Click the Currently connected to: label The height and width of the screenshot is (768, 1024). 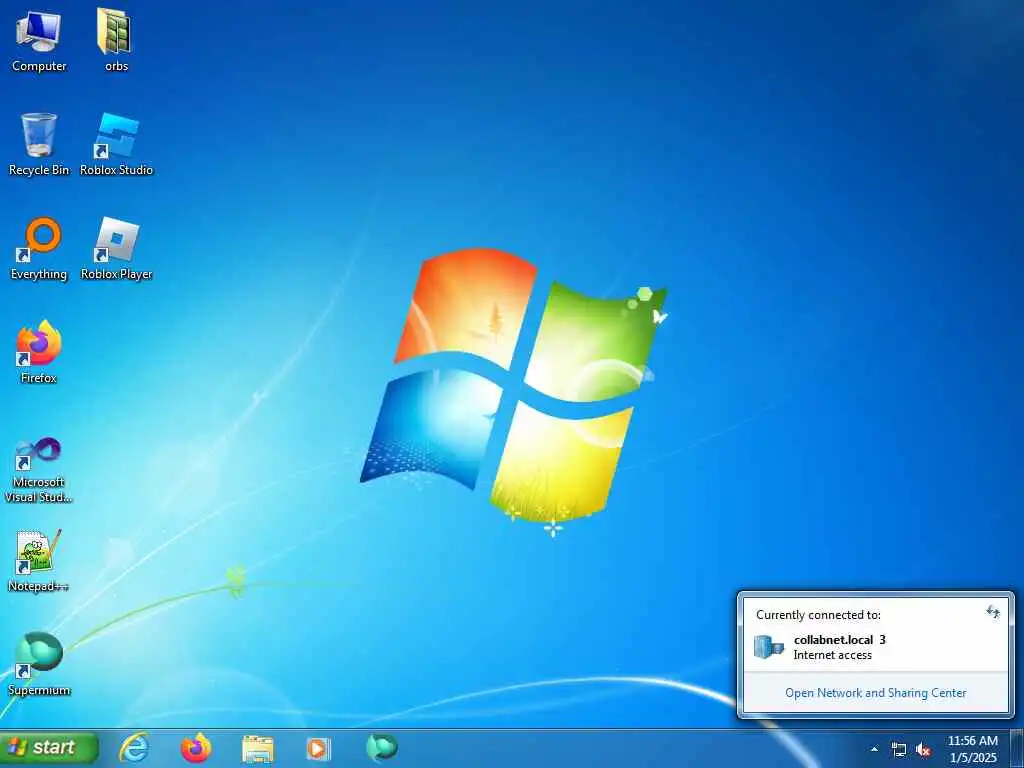pos(818,615)
